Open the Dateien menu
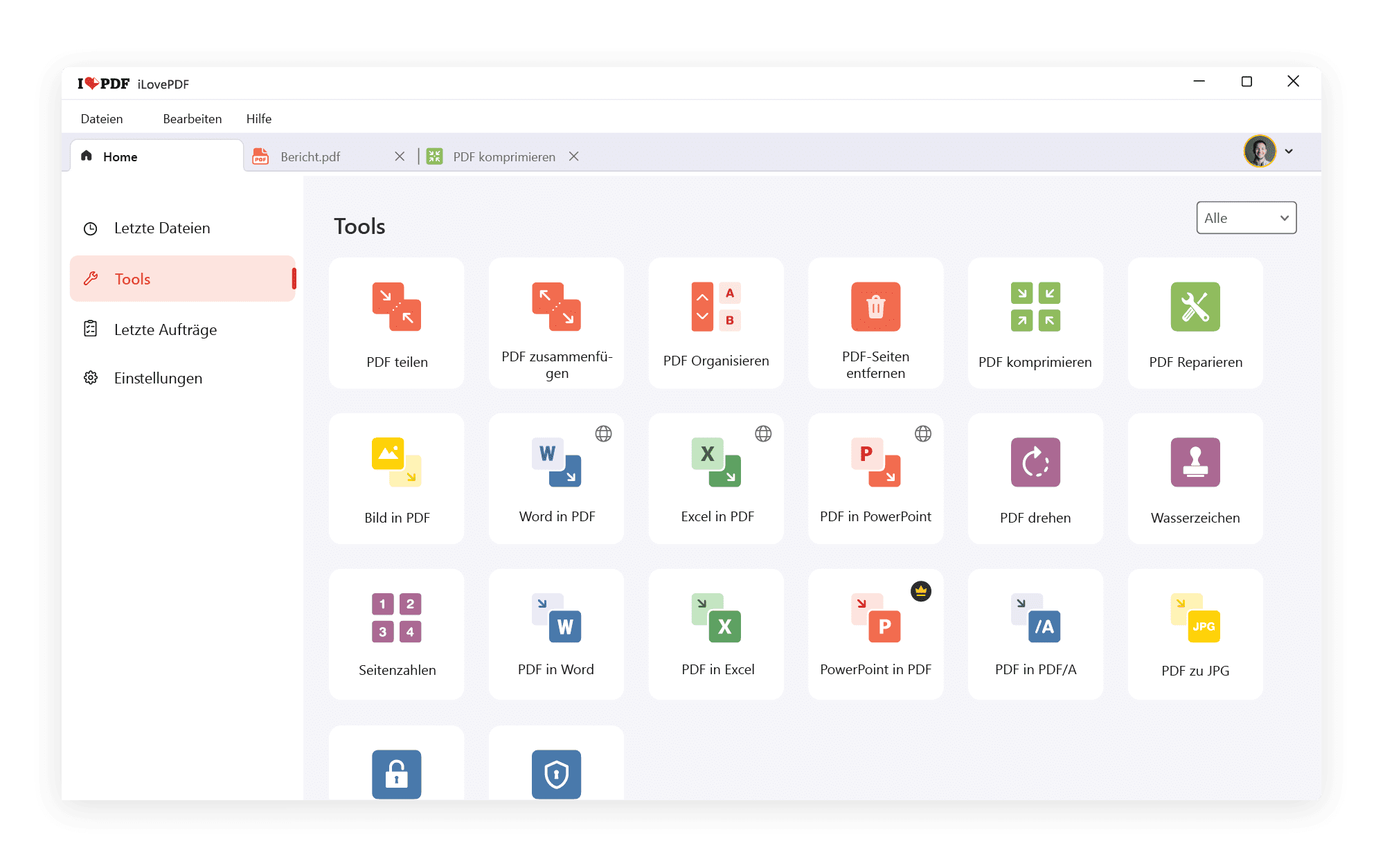1385x868 pixels. pos(102,118)
